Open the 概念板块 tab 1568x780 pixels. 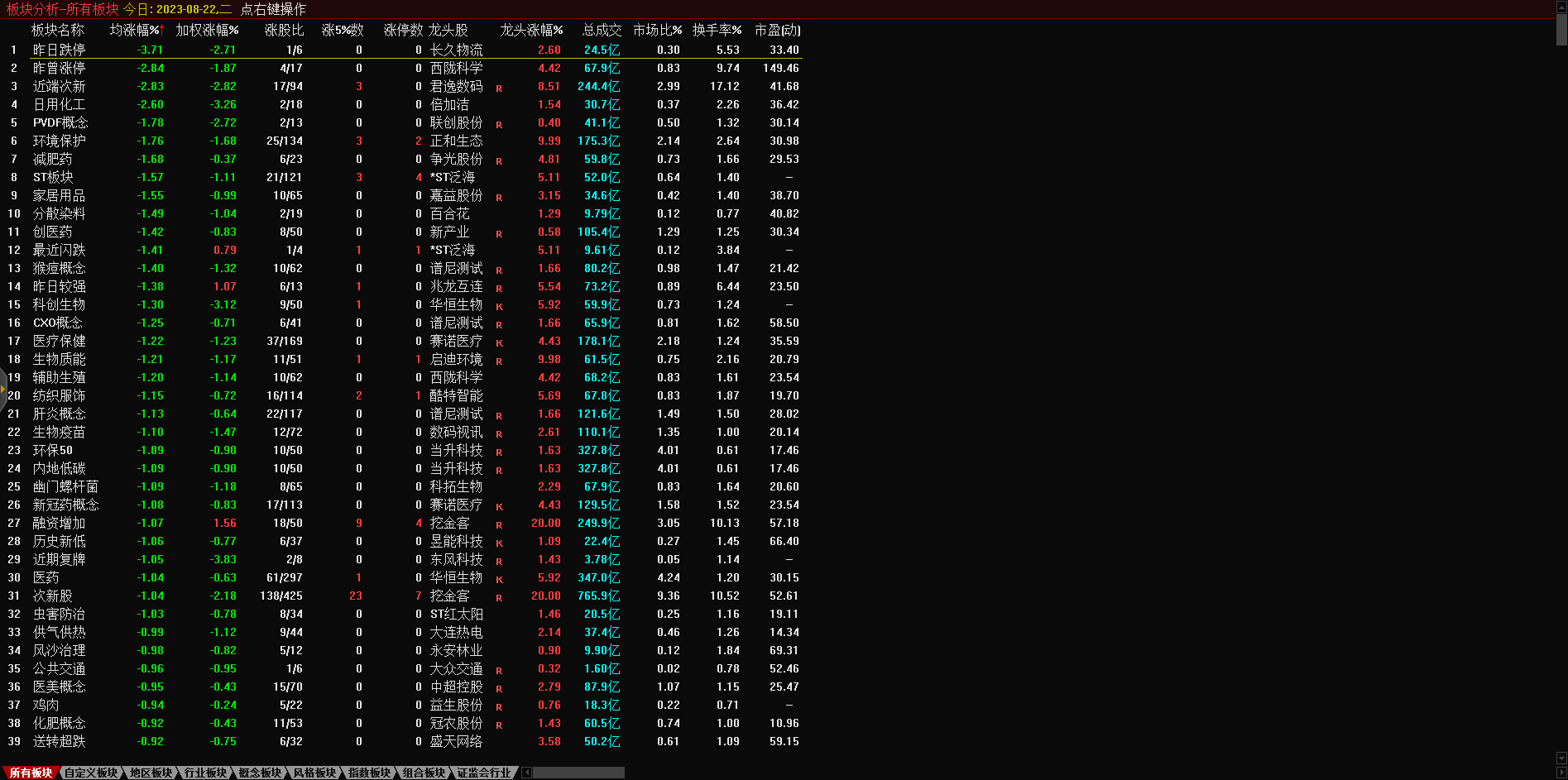[x=260, y=773]
